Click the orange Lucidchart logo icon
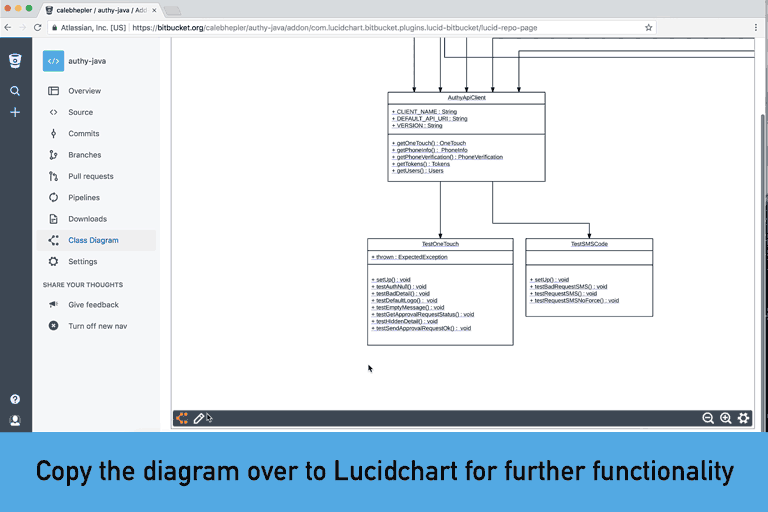768x512 pixels. 182,418
